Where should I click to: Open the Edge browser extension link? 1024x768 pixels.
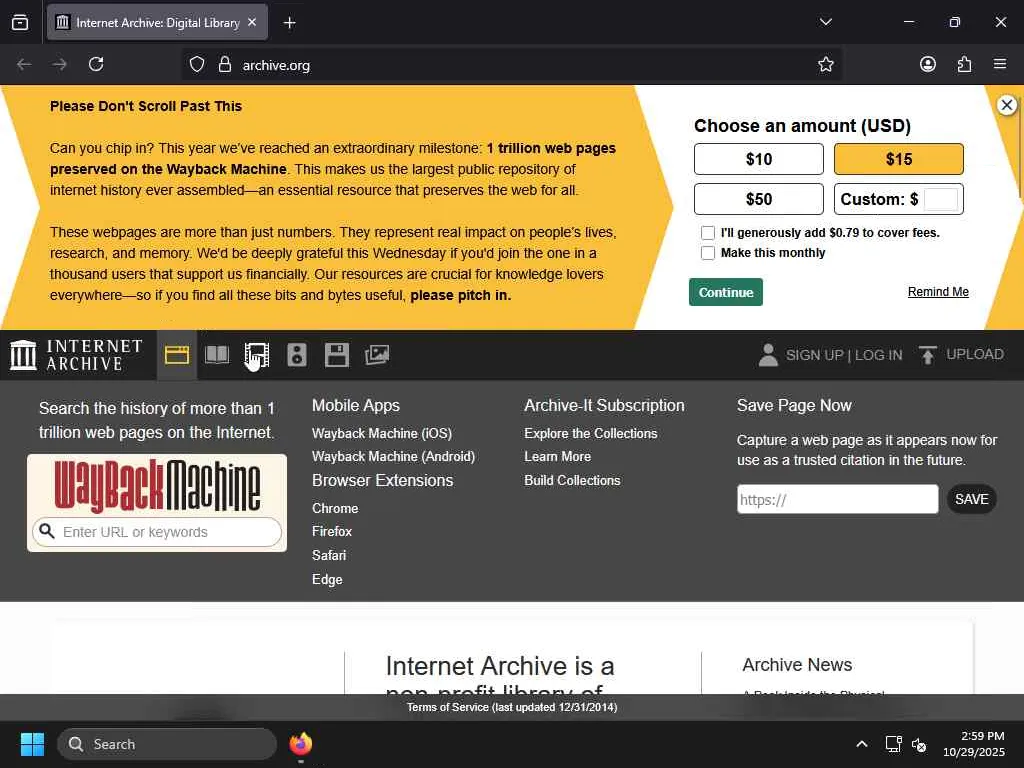[x=327, y=579]
